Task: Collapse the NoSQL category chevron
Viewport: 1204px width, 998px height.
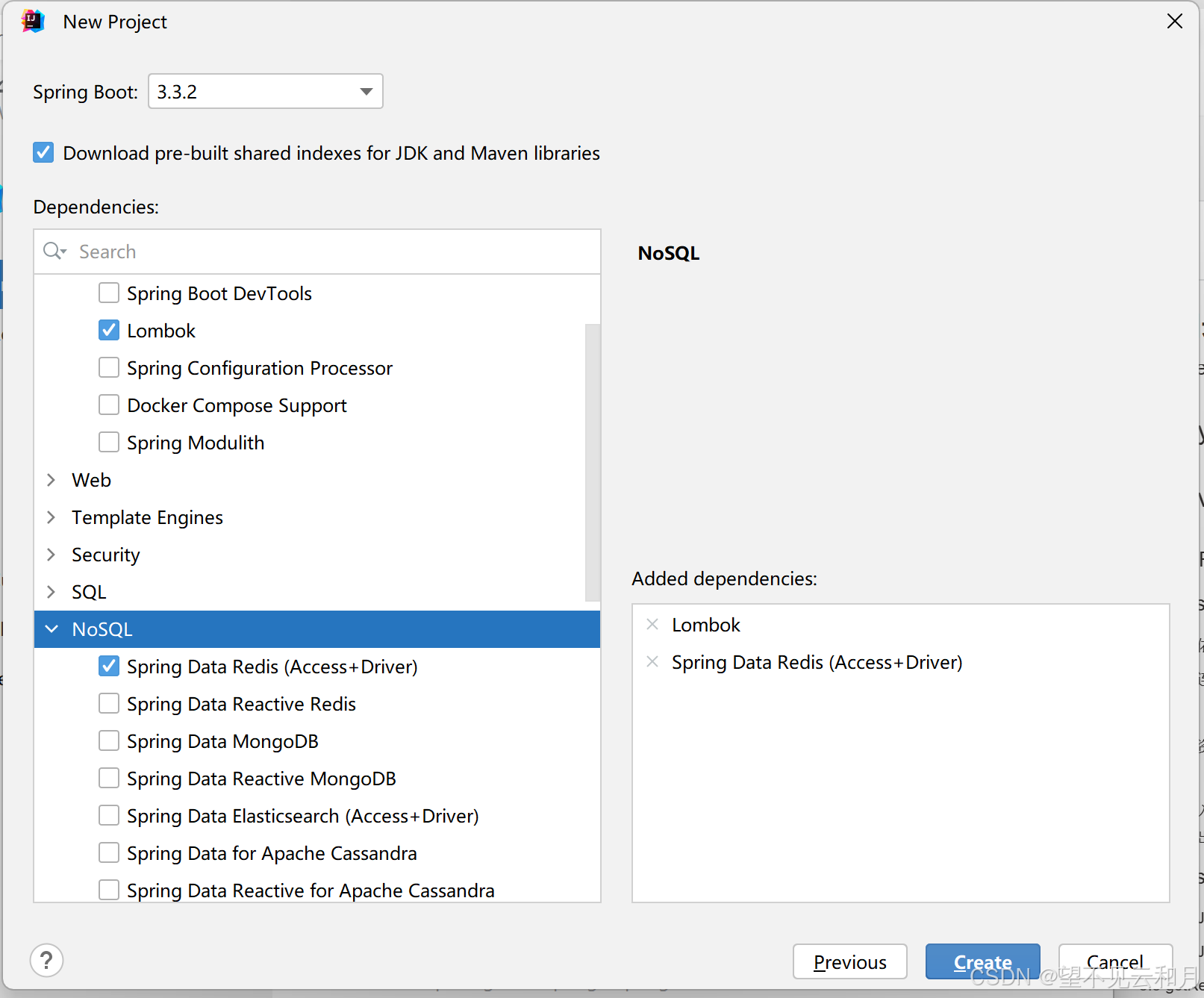Action: coord(52,629)
